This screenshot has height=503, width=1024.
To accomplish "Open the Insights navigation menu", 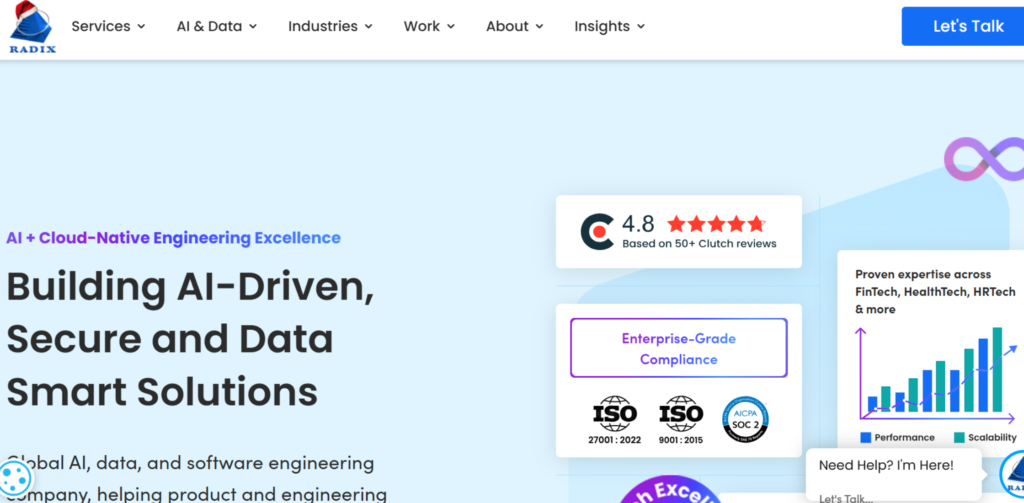I will click(x=609, y=26).
